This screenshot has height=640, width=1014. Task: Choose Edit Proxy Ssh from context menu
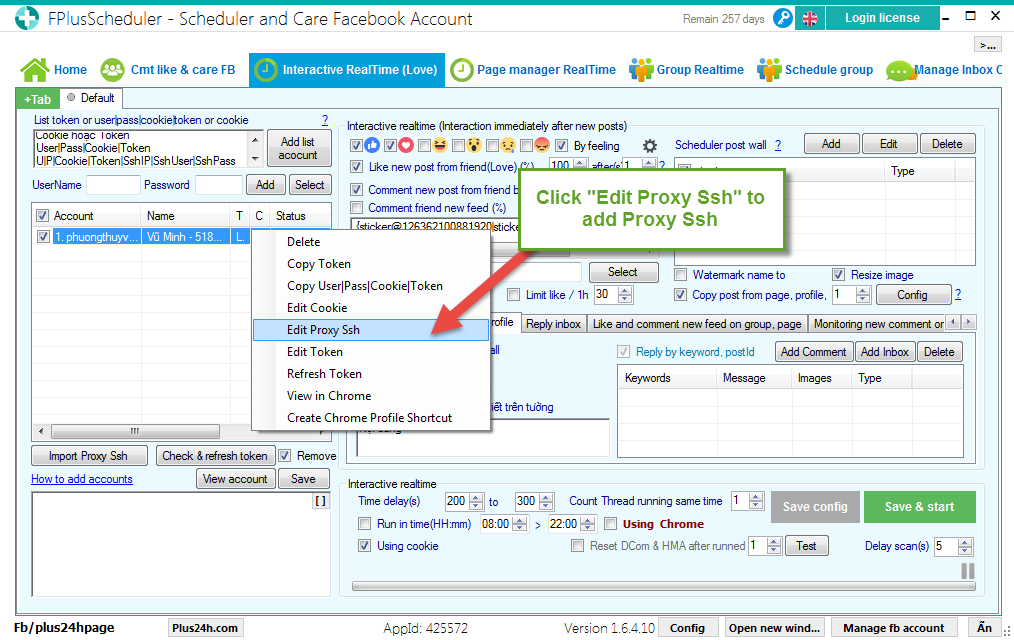pyautogui.click(x=371, y=330)
